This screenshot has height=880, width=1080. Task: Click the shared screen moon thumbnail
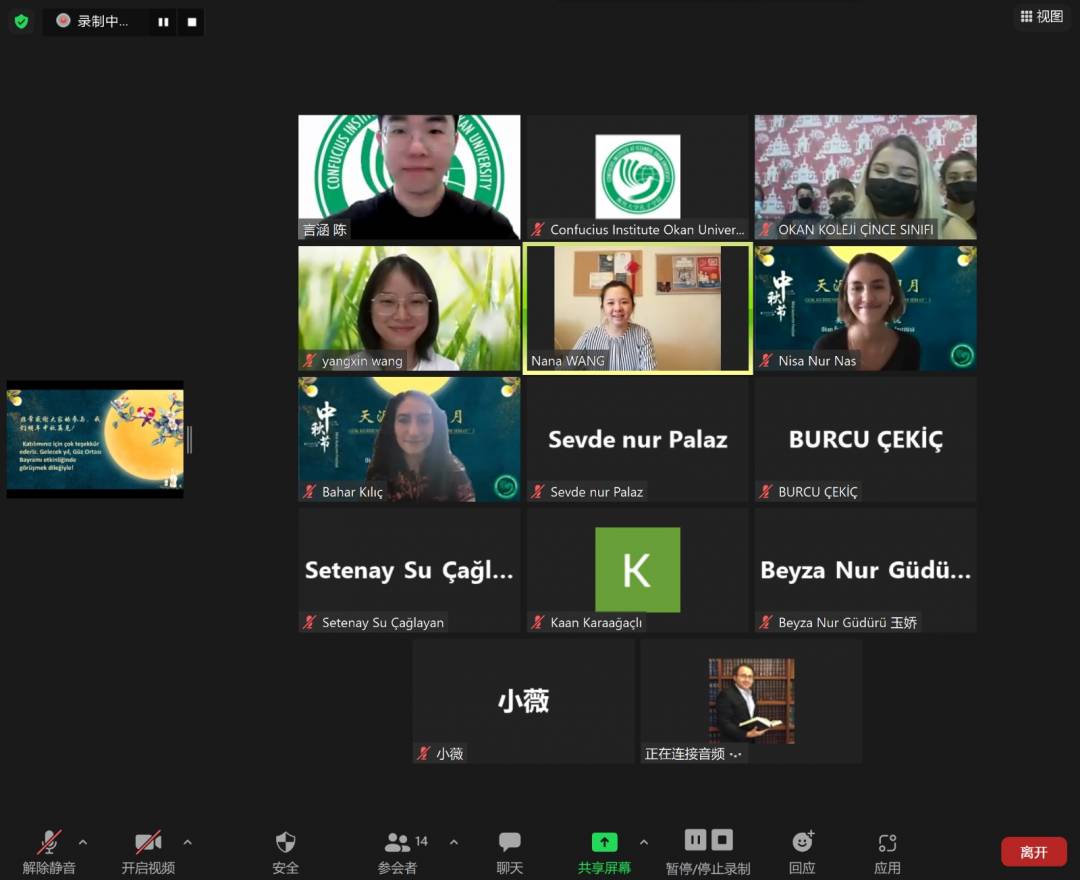click(95, 439)
